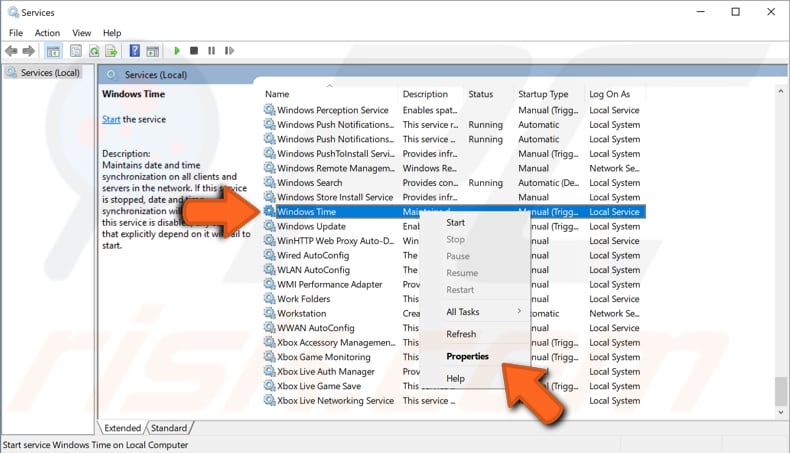
Task: Switch to the Standard tab
Action: pos(169,428)
